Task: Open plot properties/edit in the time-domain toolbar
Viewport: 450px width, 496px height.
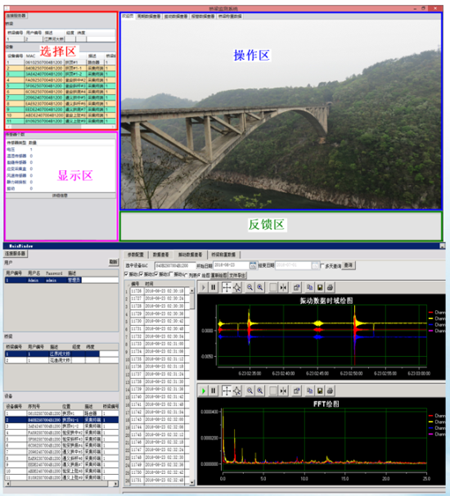Action: click(296, 287)
